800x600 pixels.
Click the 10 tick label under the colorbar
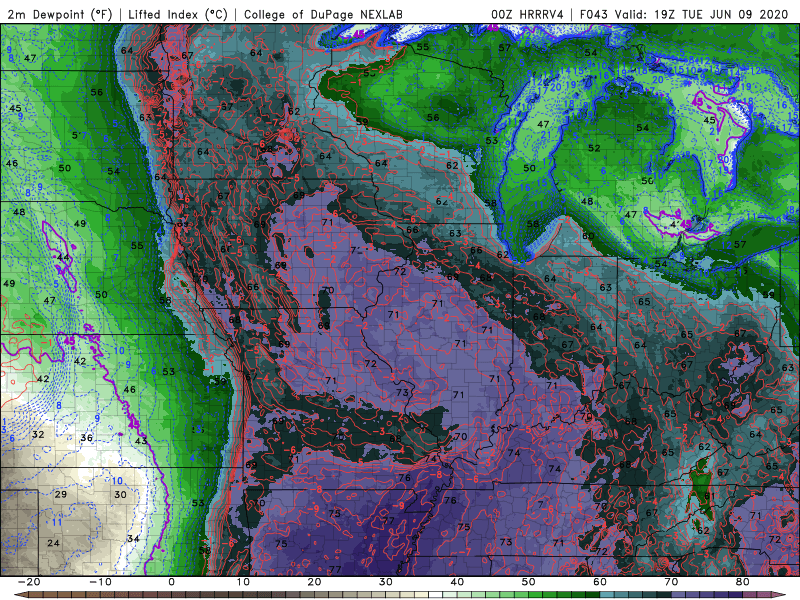click(243, 582)
